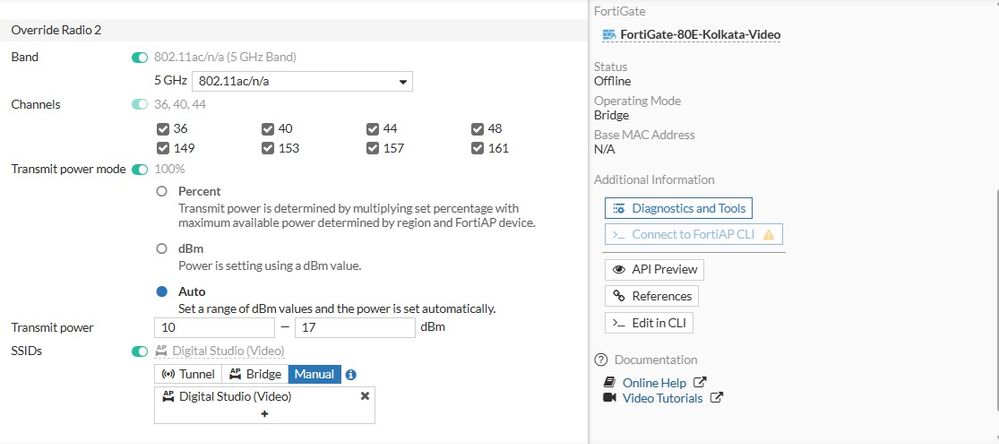
Task: Click the warning icon on FortiAP CLI
Action: pyautogui.click(x=768, y=235)
